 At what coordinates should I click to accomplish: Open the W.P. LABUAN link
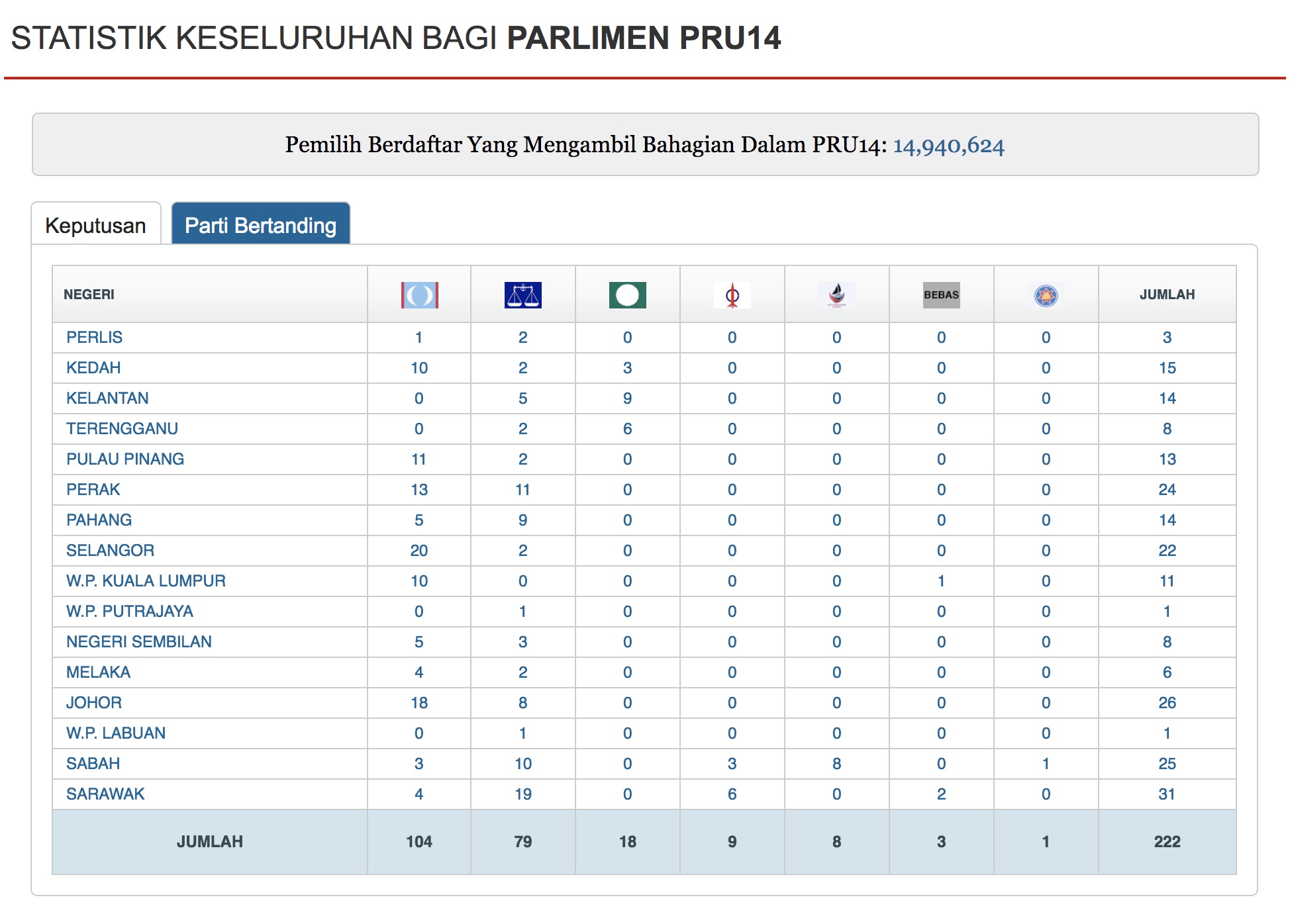[x=116, y=733]
